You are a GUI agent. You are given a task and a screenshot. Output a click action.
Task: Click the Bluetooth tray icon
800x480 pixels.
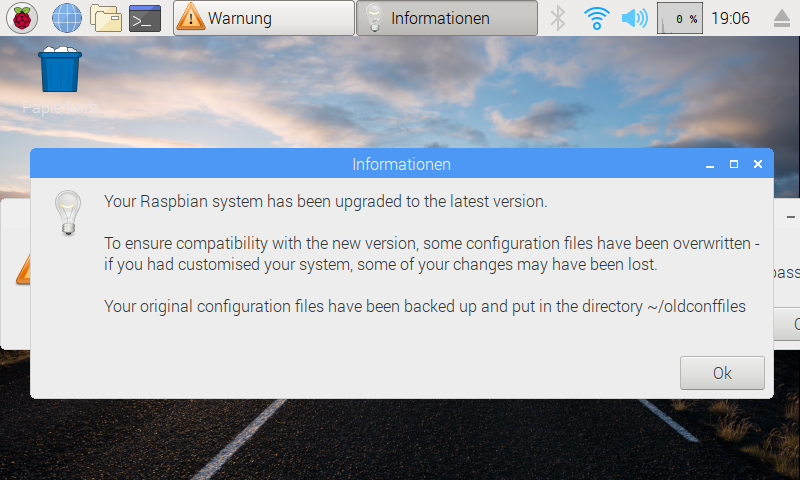tap(559, 17)
